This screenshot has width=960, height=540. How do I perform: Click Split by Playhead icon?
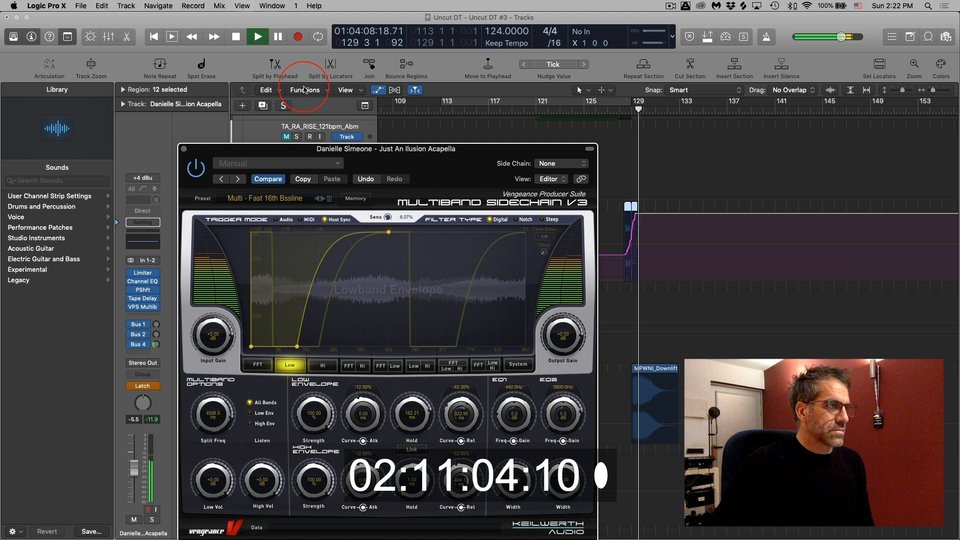click(x=275, y=64)
